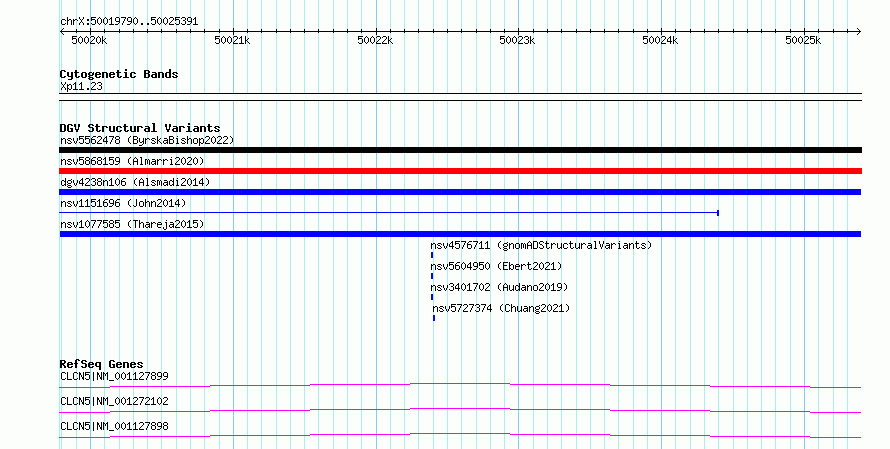Image resolution: width=890 pixels, height=449 pixels.
Task: Open variant nsv1151696 (John2014) label
Action: tap(123, 203)
